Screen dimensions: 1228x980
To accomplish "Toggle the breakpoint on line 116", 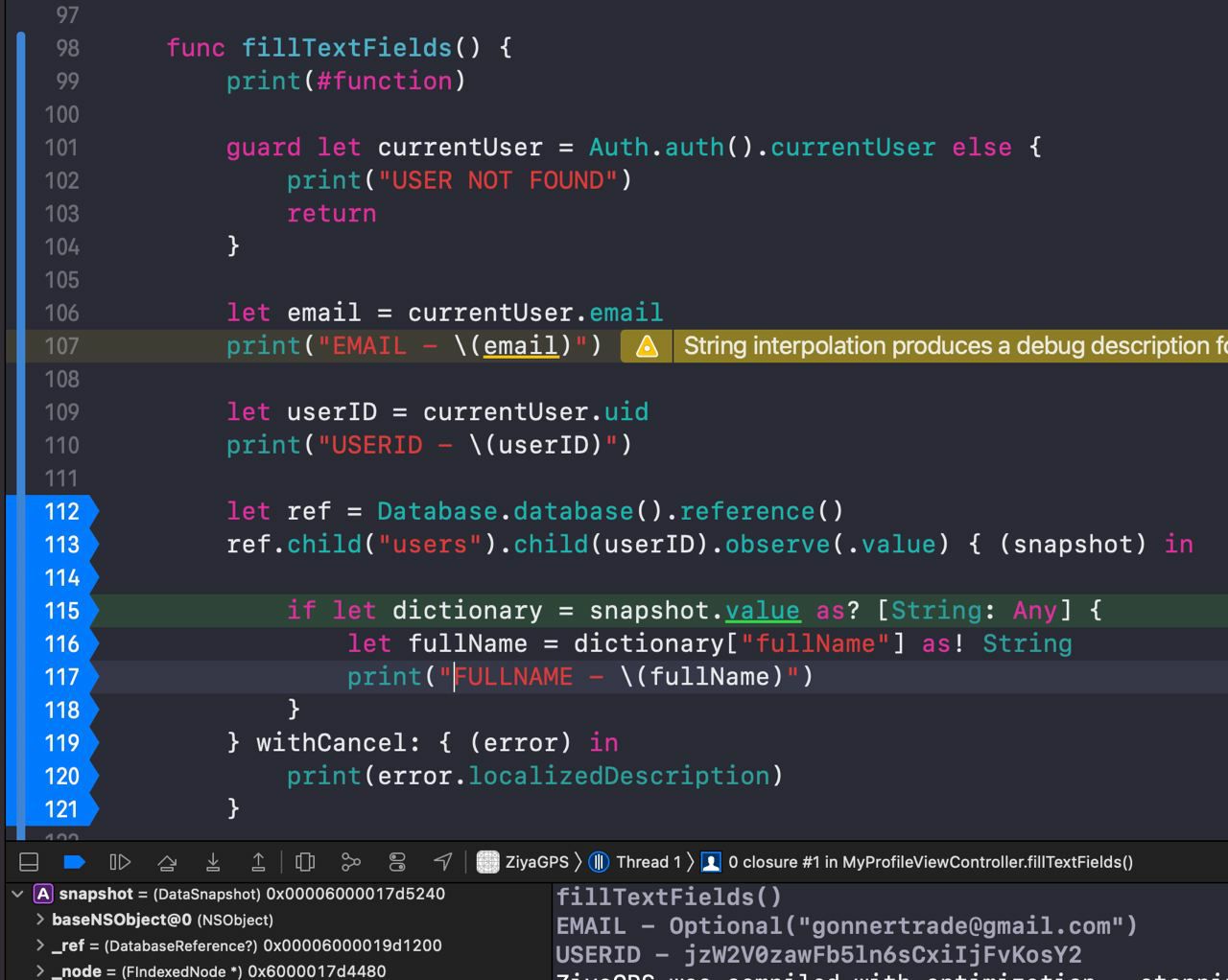I will [52, 643].
